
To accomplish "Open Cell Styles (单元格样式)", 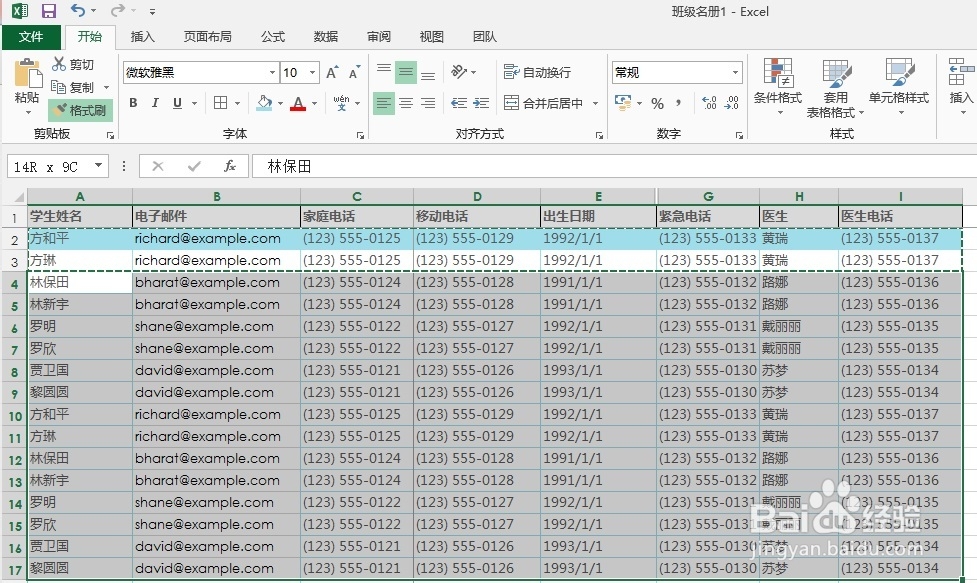I will coord(898,87).
